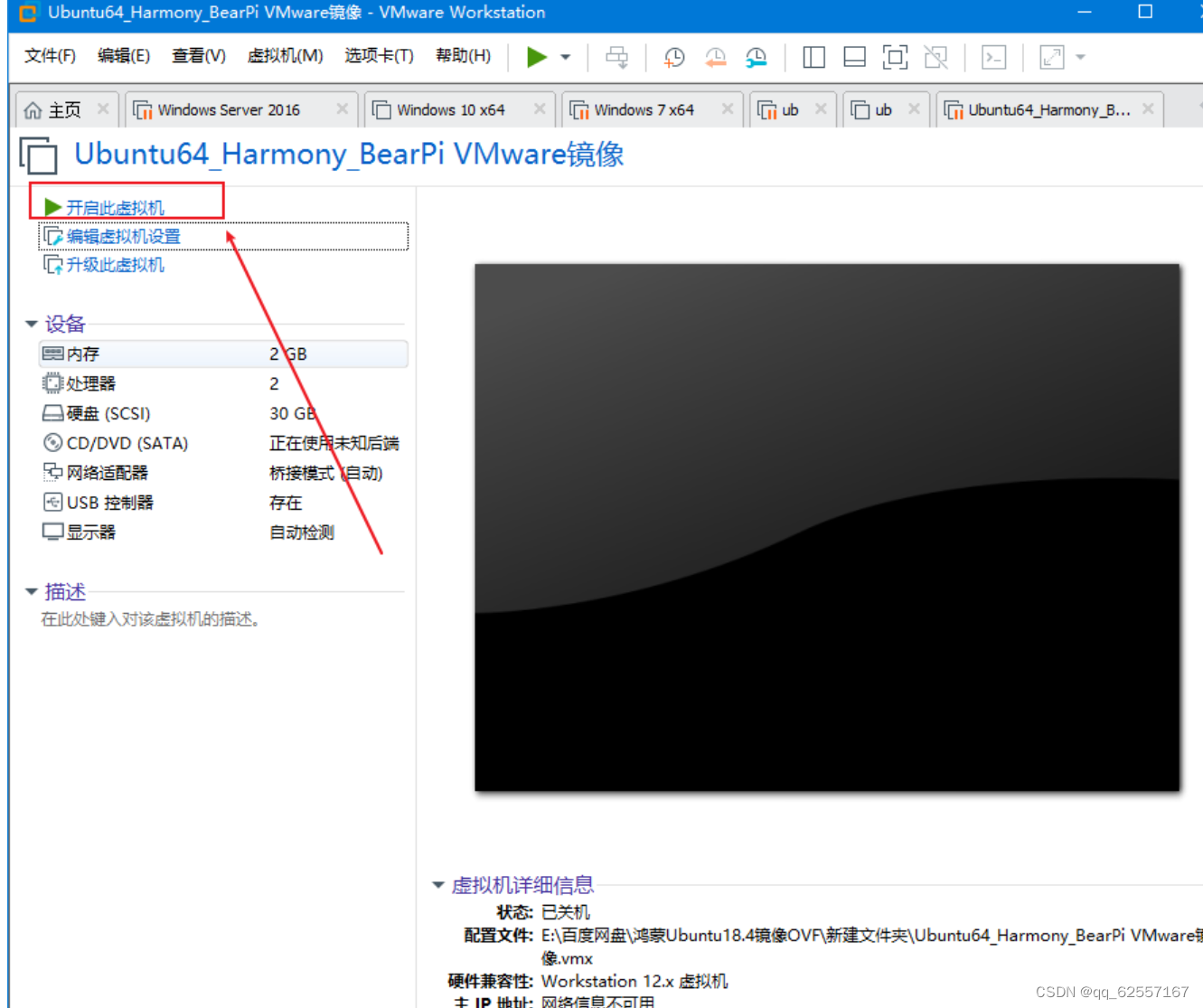
Task: Open the 虚拟机(M) menu
Action: [285, 56]
